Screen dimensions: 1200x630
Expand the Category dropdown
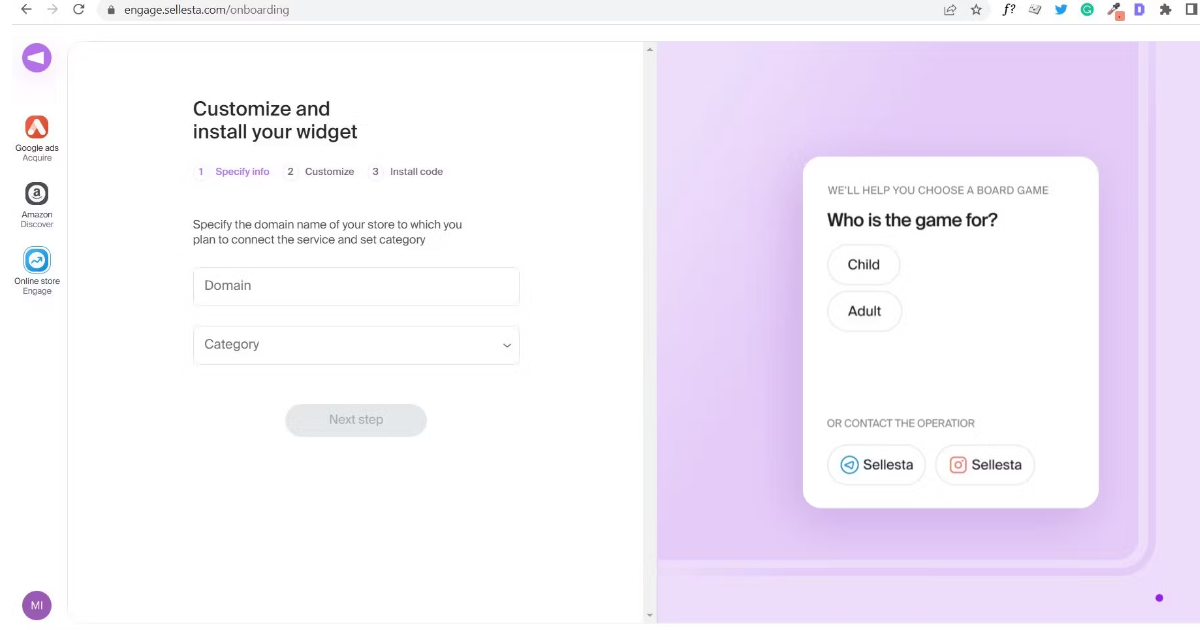(x=356, y=345)
